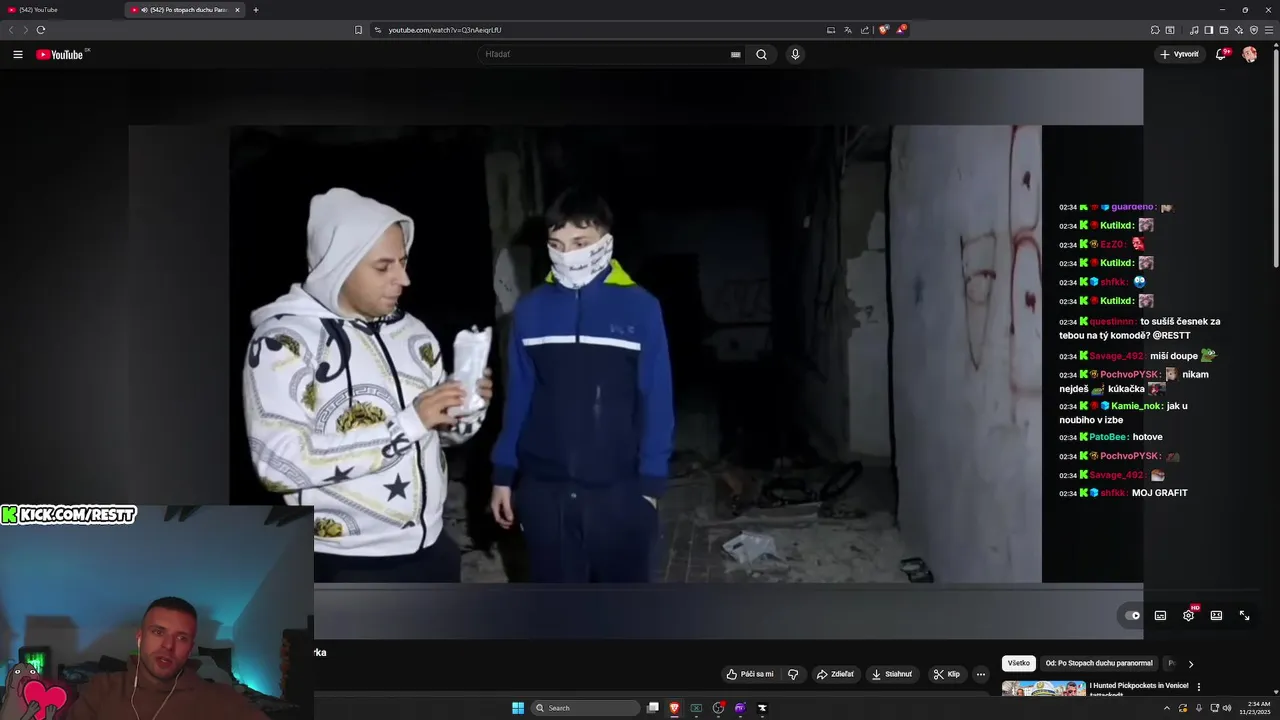
Task: Open player settings gear with HD badge
Action: (x=1188, y=616)
